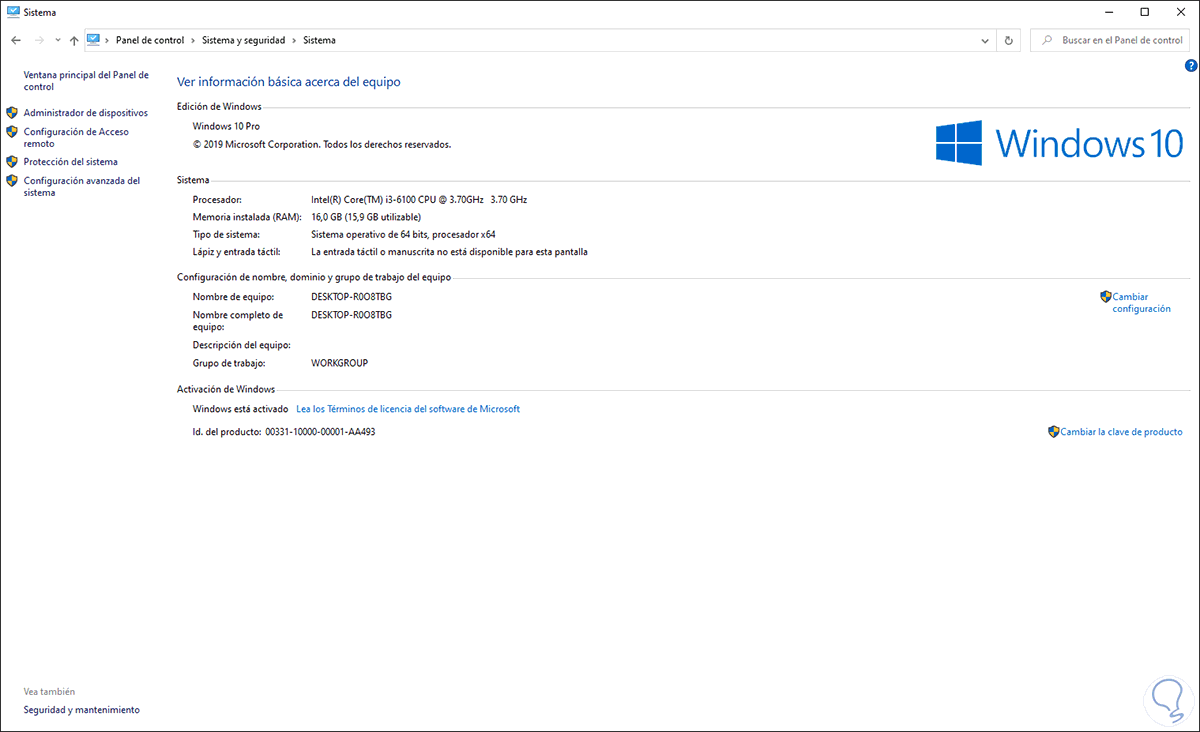Expand chevron after Sistema y seguridad
Image resolution: width=1200 pixels, height=732 pixels.
click(294, 40)
